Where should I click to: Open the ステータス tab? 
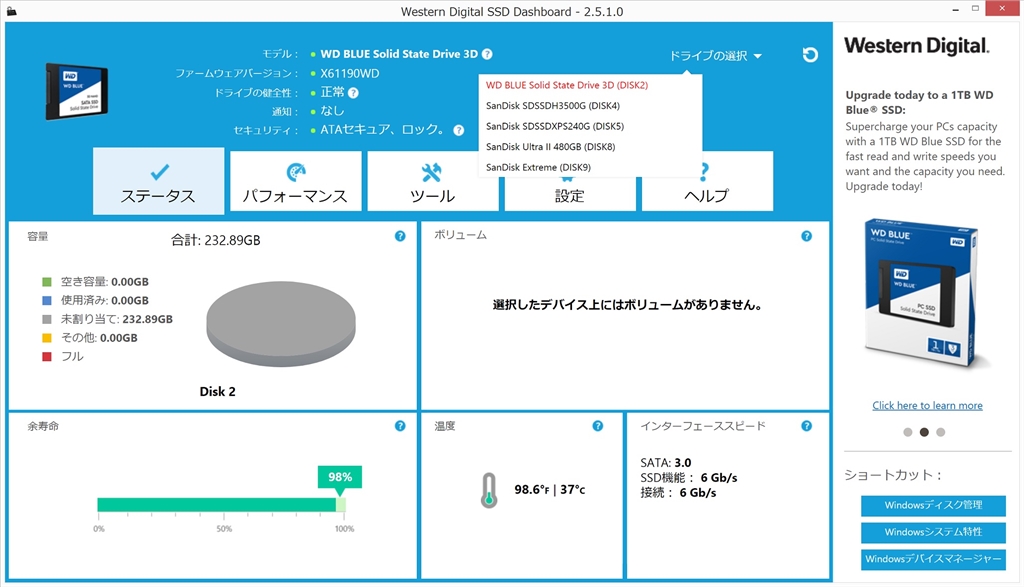pos(158,181)
